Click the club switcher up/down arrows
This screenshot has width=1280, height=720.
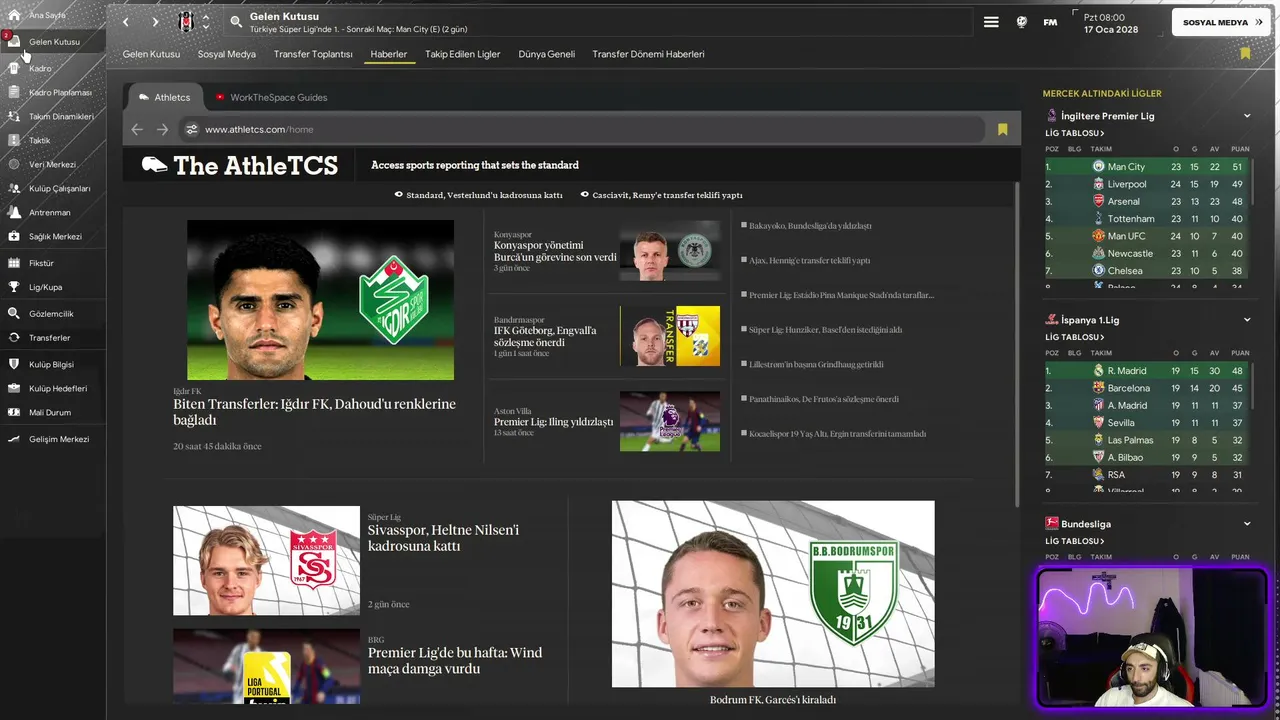[x=206, y=22]
